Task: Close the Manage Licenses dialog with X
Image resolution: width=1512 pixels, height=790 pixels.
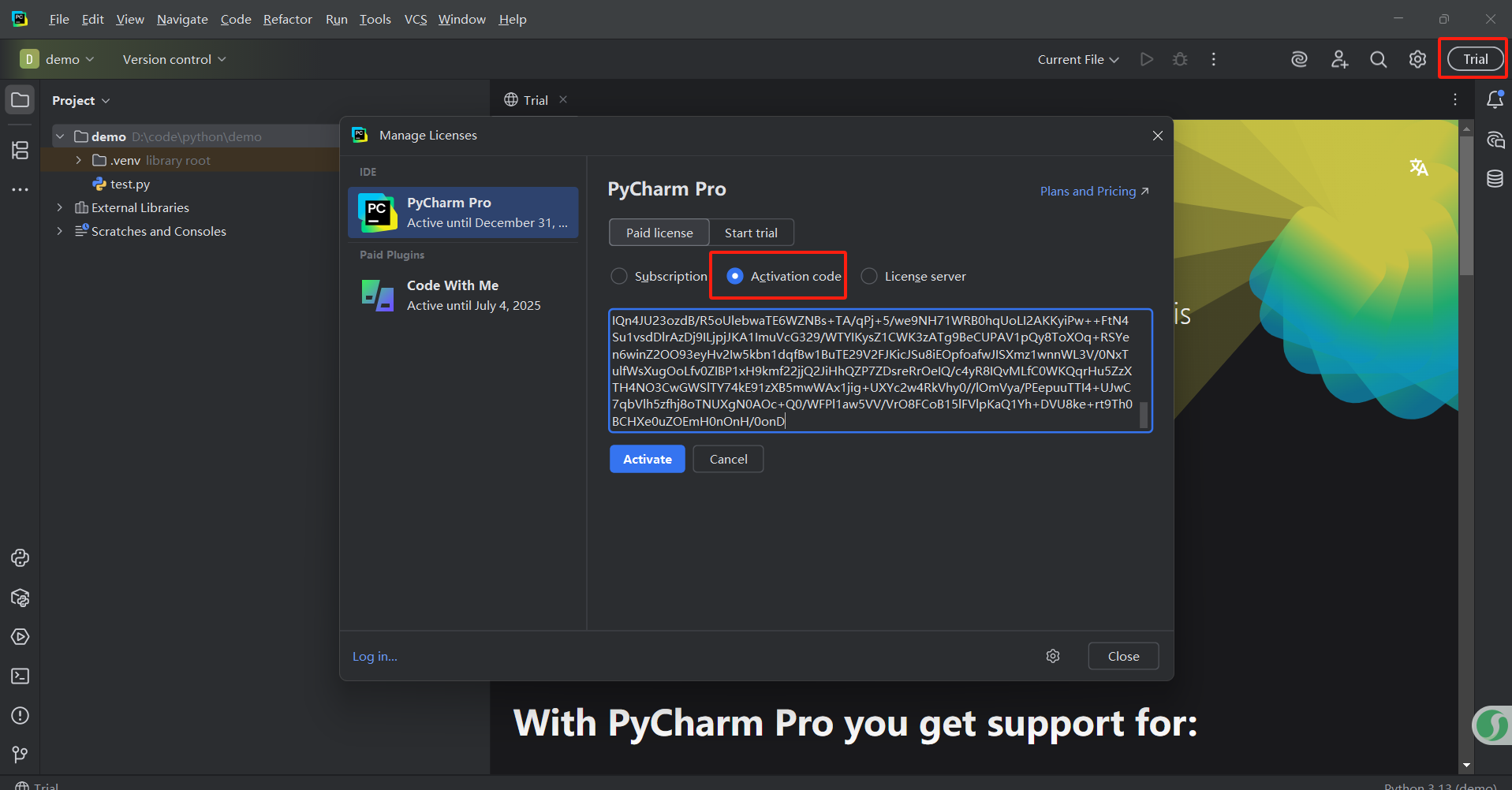Action: [1157, 136]
